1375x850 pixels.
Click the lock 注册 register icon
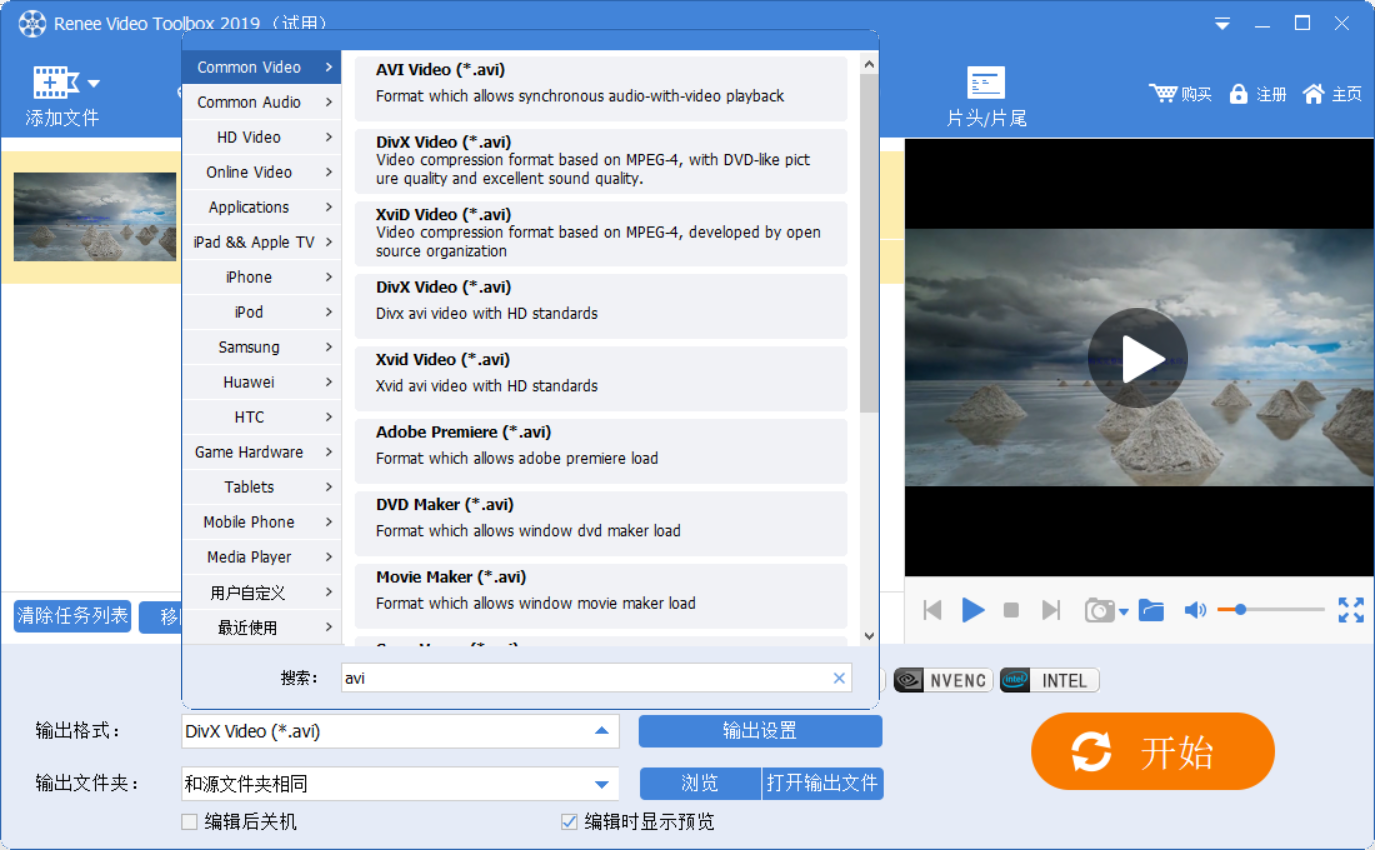click(x=1239, y=93)
